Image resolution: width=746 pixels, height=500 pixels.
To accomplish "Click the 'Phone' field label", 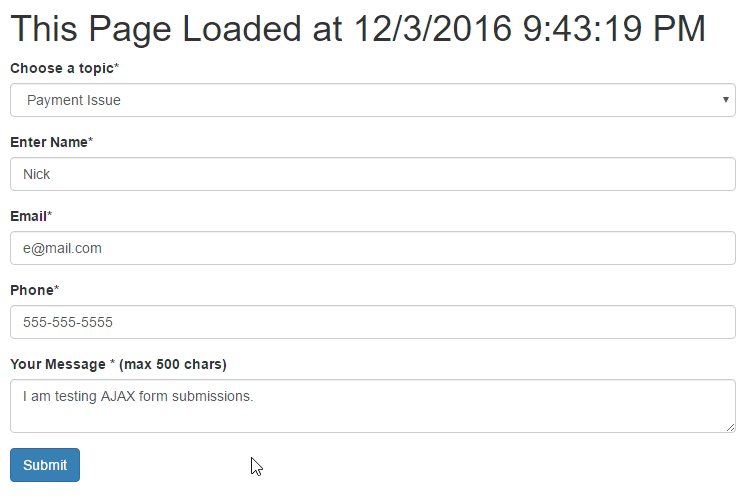I will (31, 290).
